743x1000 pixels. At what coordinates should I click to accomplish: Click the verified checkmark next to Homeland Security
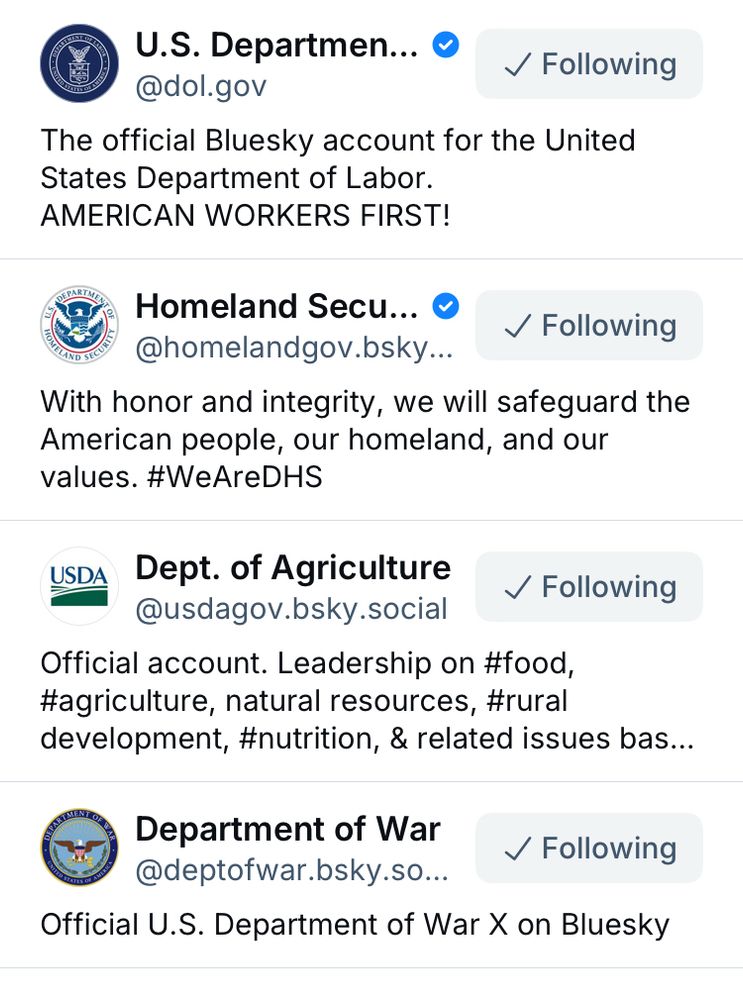[445, 306]
